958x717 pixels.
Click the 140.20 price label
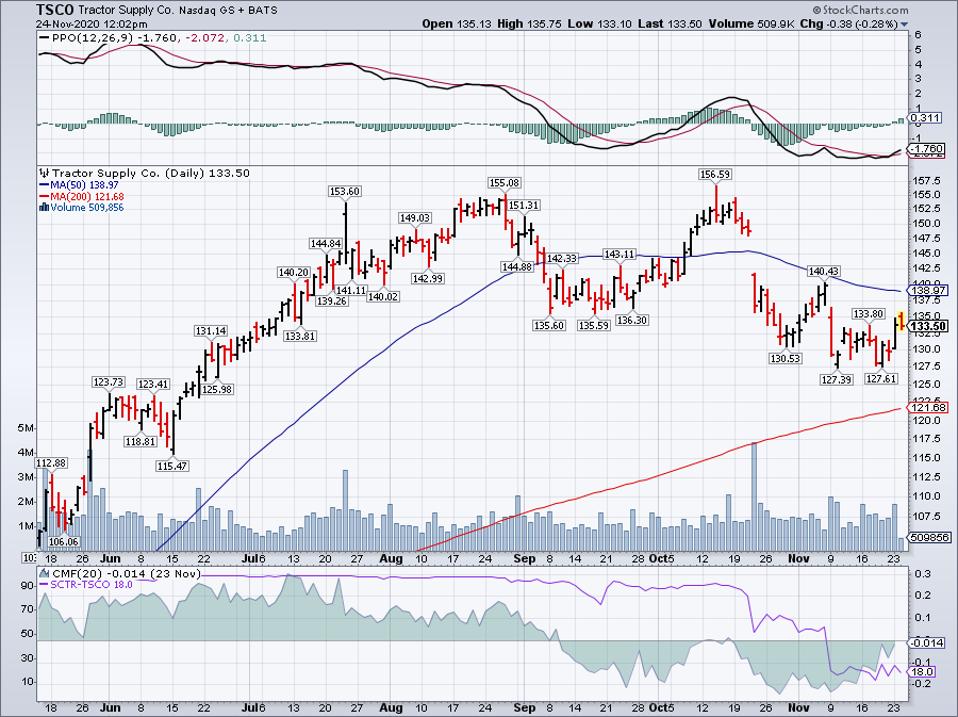(x=293, y=272)
